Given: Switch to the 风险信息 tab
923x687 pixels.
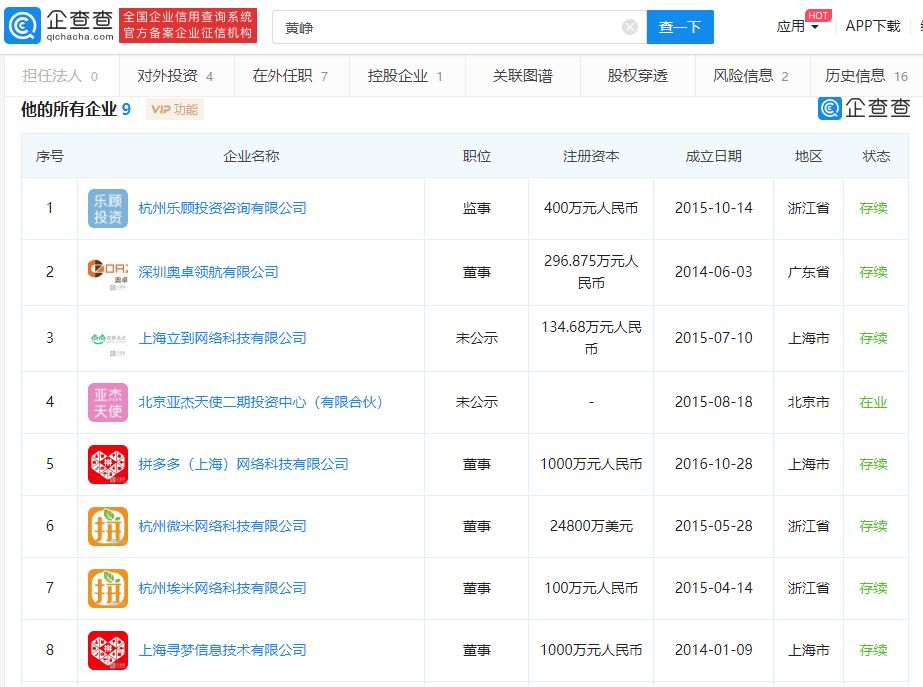Looking at the screenshot, I should (x=752, y=76).
